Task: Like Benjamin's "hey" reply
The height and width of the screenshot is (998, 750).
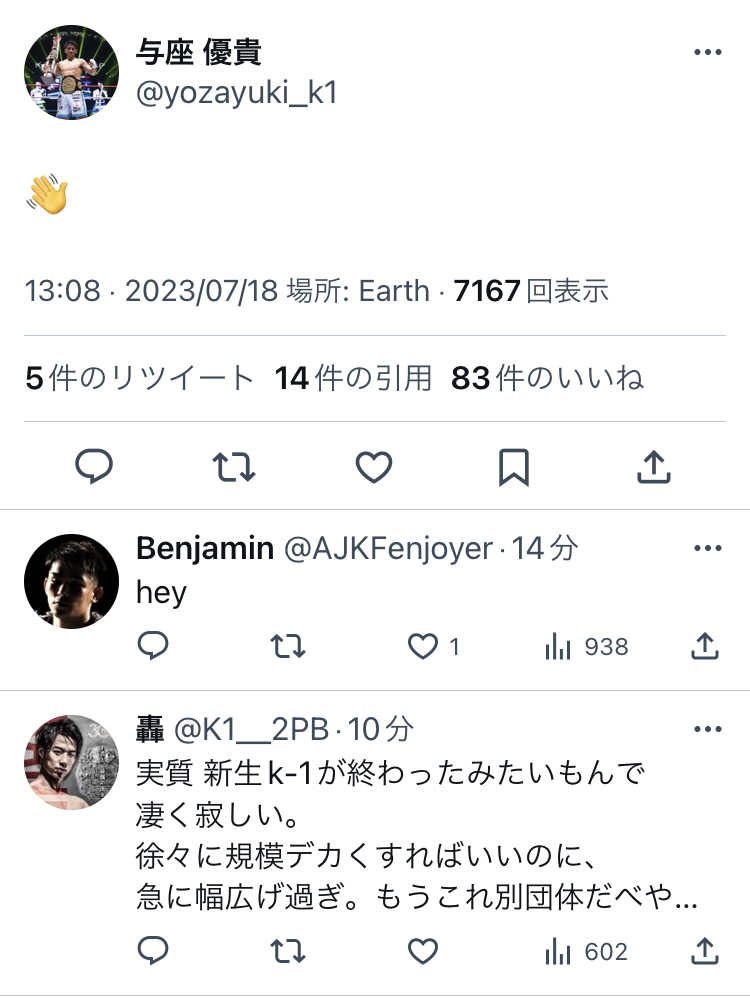Action: (x=424, y=647)
